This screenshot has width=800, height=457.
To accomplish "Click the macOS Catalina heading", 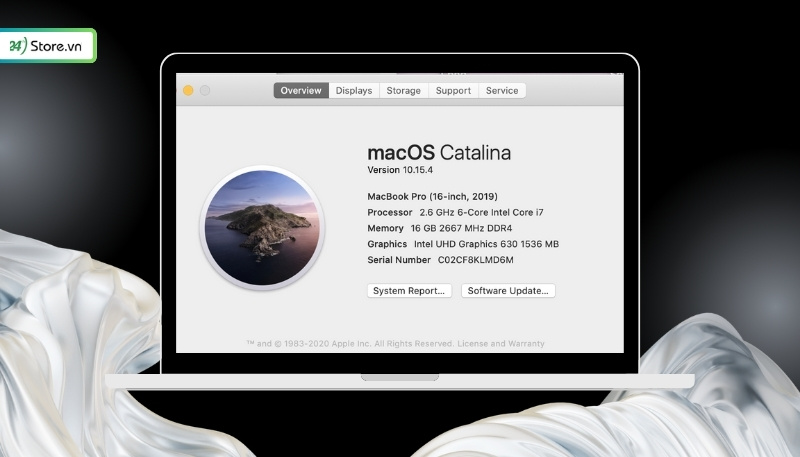I will (439, 153).
